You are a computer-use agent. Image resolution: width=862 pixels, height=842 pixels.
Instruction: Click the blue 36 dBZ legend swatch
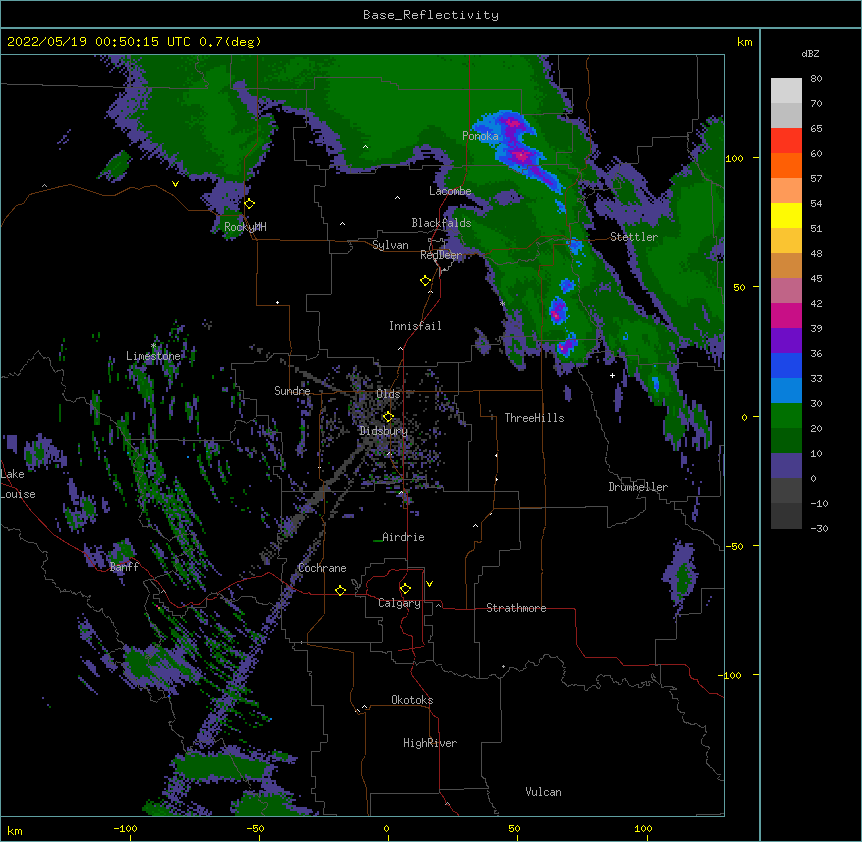pos(786,365)
